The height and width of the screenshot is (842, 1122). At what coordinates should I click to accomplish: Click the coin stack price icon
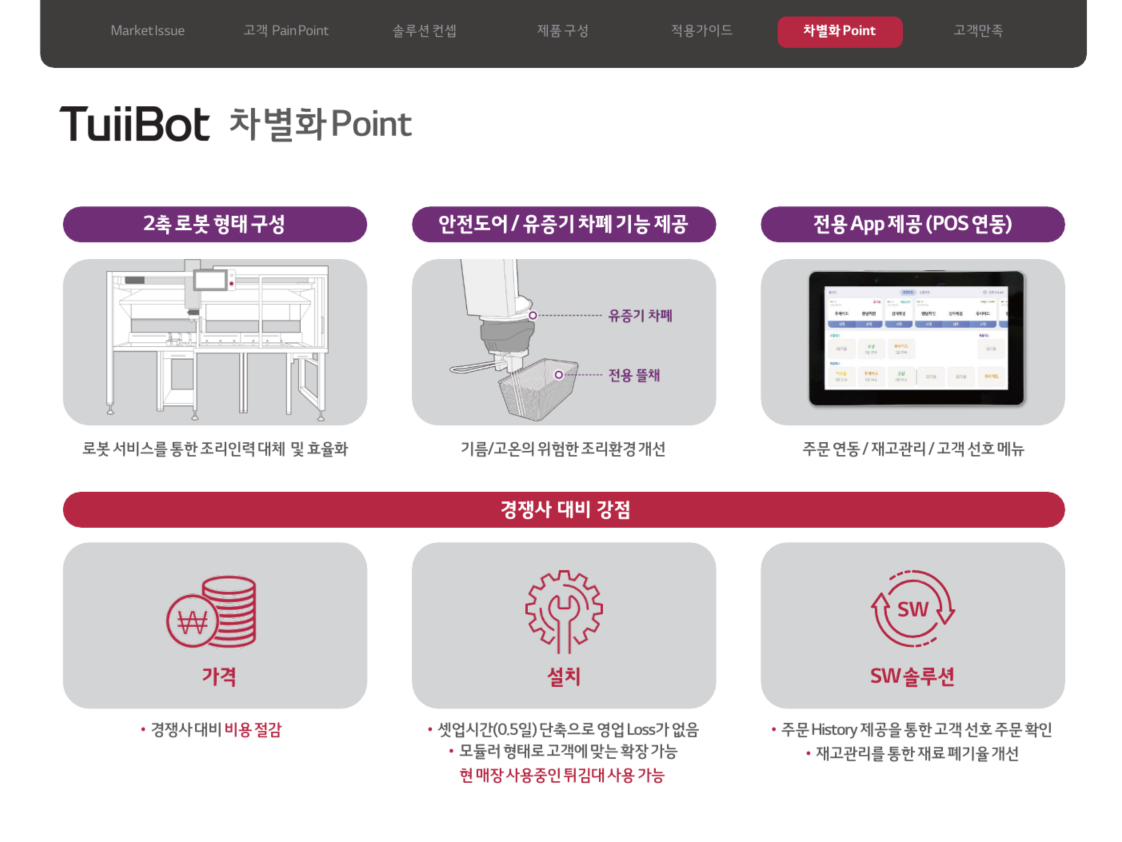212,611
